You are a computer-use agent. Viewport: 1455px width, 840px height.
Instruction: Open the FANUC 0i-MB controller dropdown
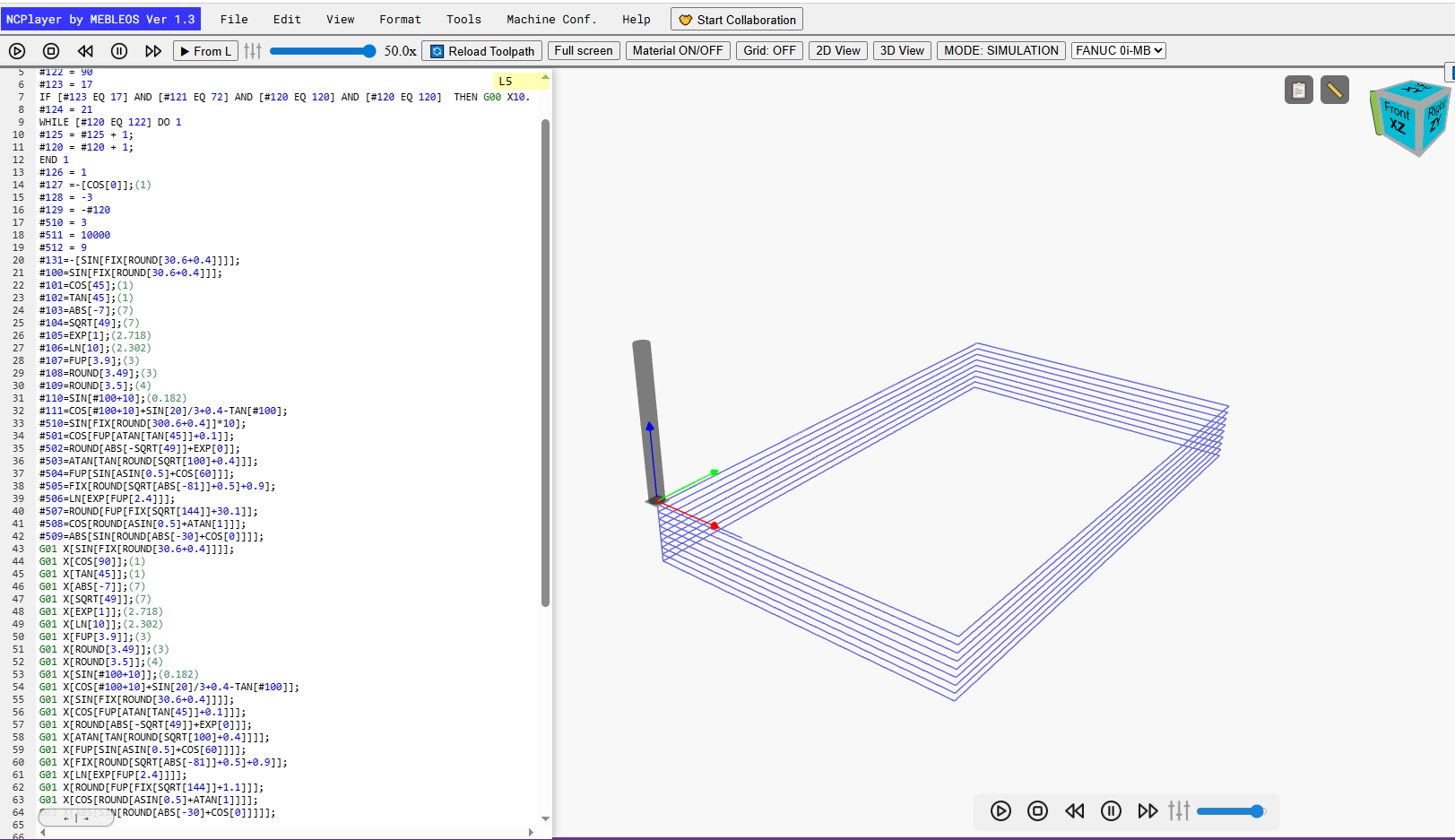click(1119, 51)
